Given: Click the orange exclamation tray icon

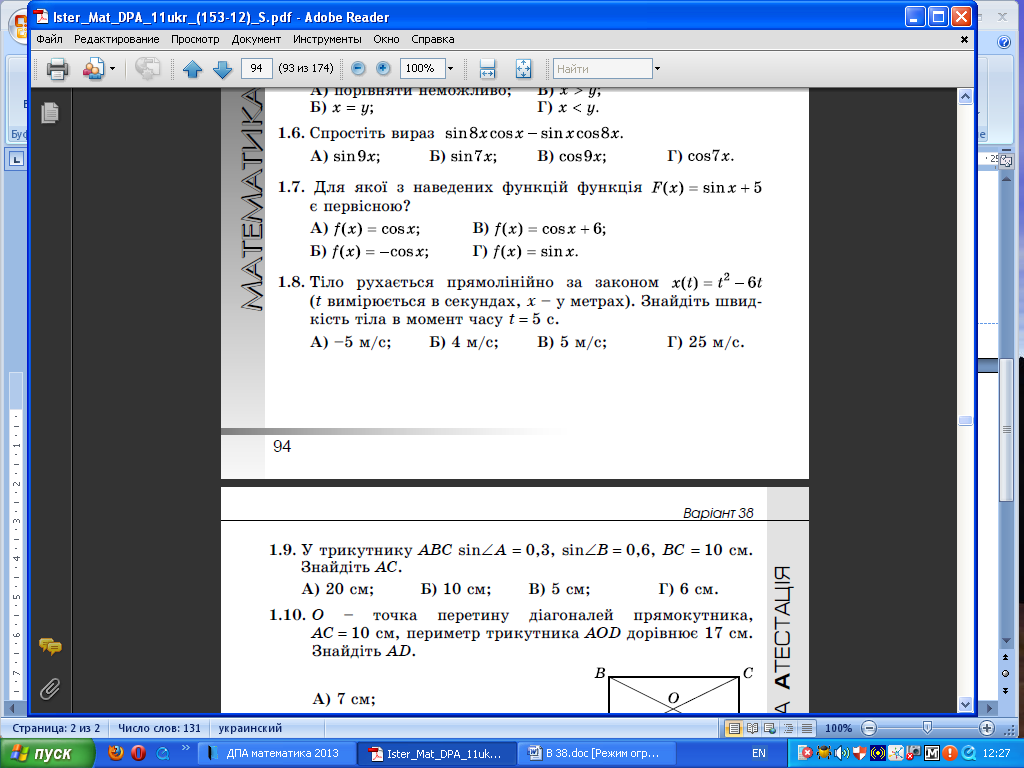Looking at the screenshot, I should (x=950, y=754).
